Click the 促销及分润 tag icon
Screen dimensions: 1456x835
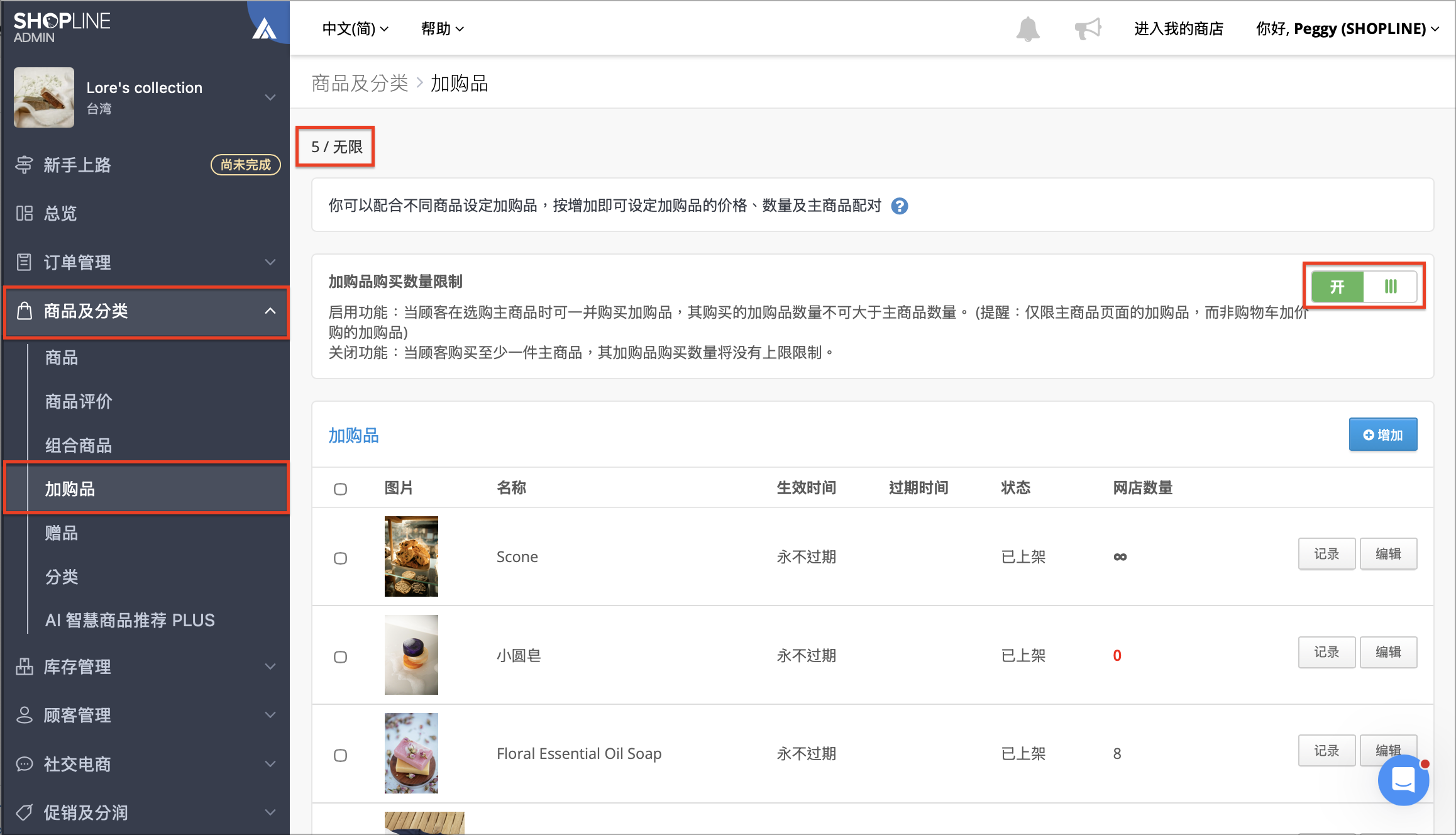(x=24, y=812)
